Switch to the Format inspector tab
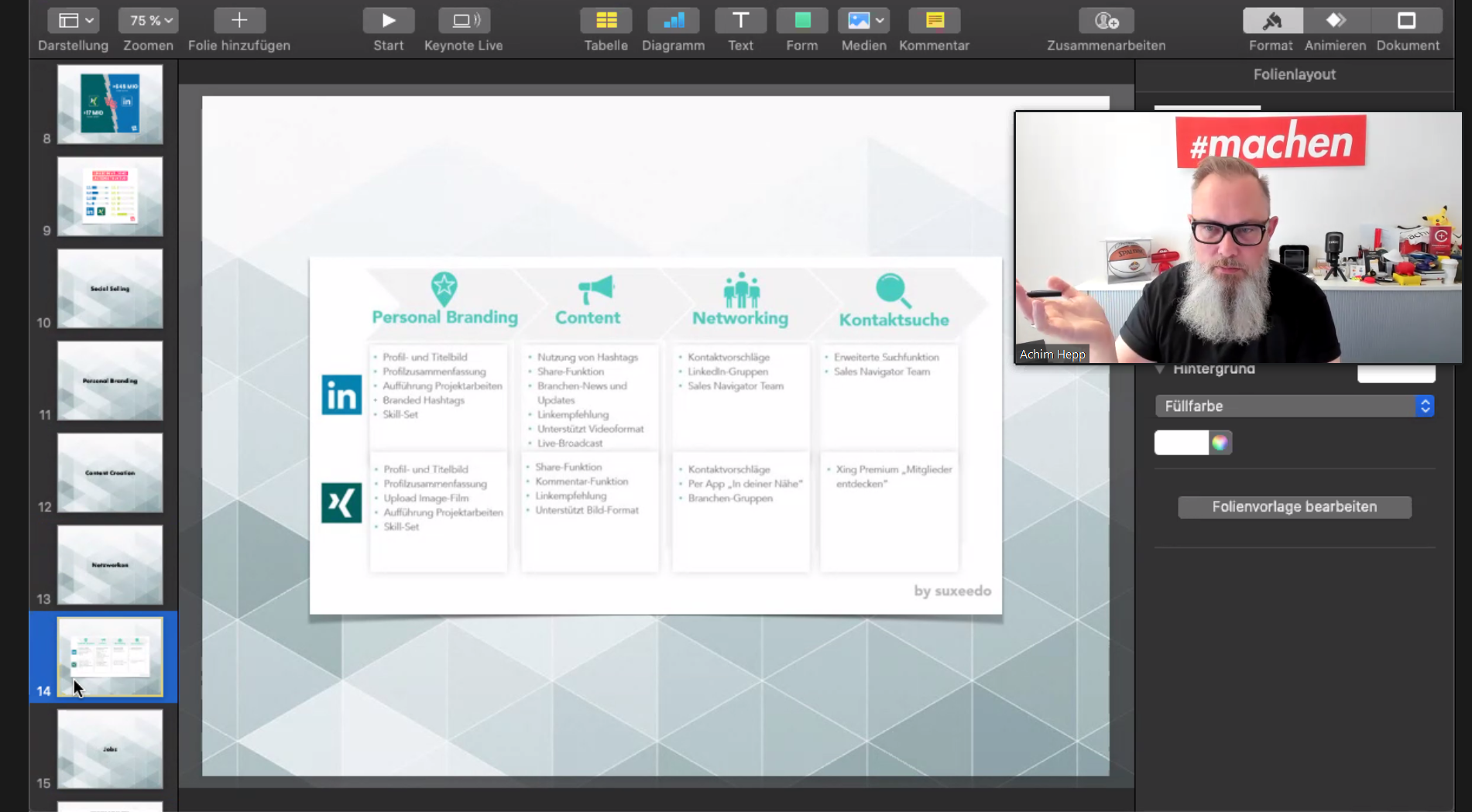 pyautogui.click(x=1272, y=20)
